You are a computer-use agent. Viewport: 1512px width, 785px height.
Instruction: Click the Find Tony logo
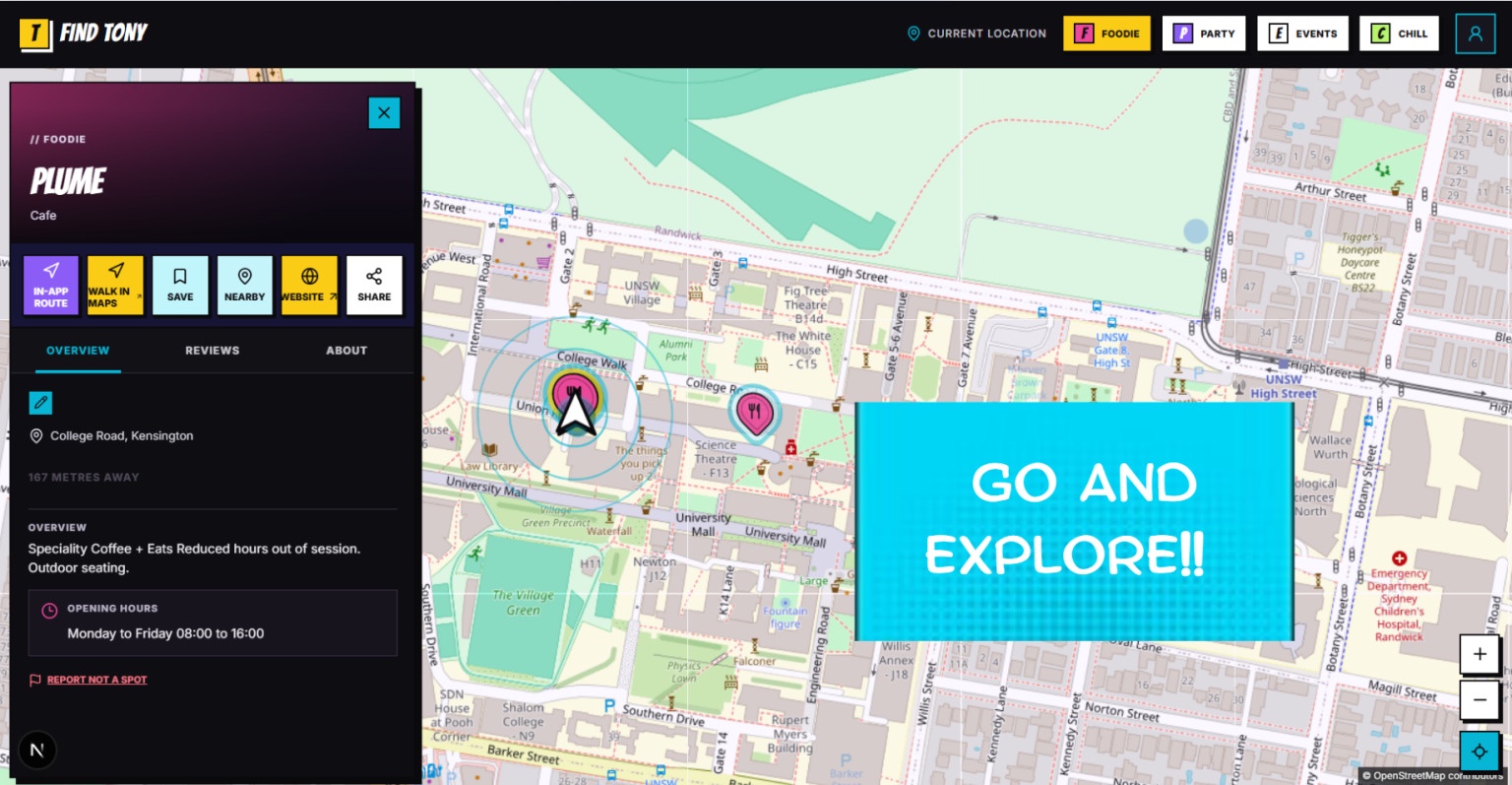coord(84,33)
